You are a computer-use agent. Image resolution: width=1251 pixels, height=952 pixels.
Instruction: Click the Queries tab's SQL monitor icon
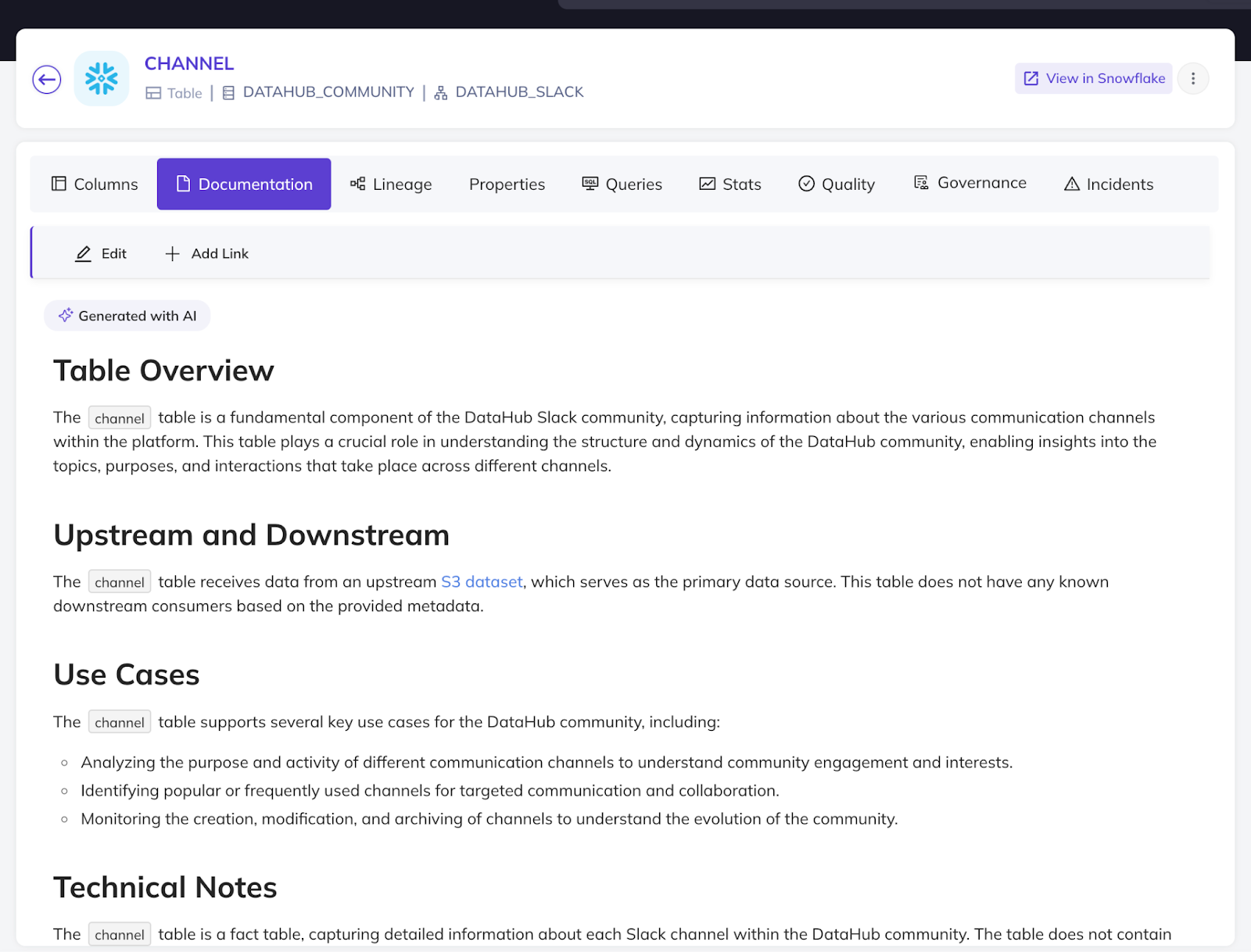[x=590, y=183]
